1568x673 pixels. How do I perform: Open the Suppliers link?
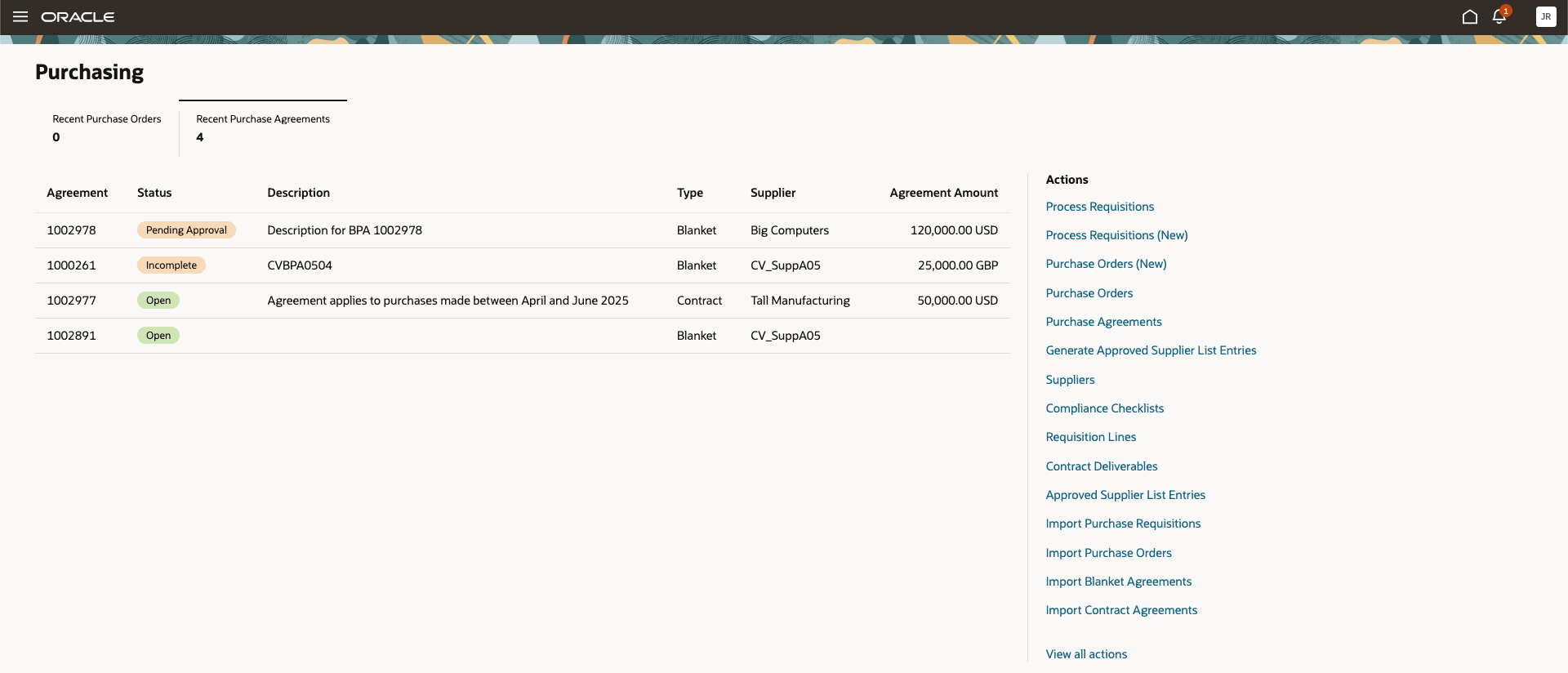1070,380
